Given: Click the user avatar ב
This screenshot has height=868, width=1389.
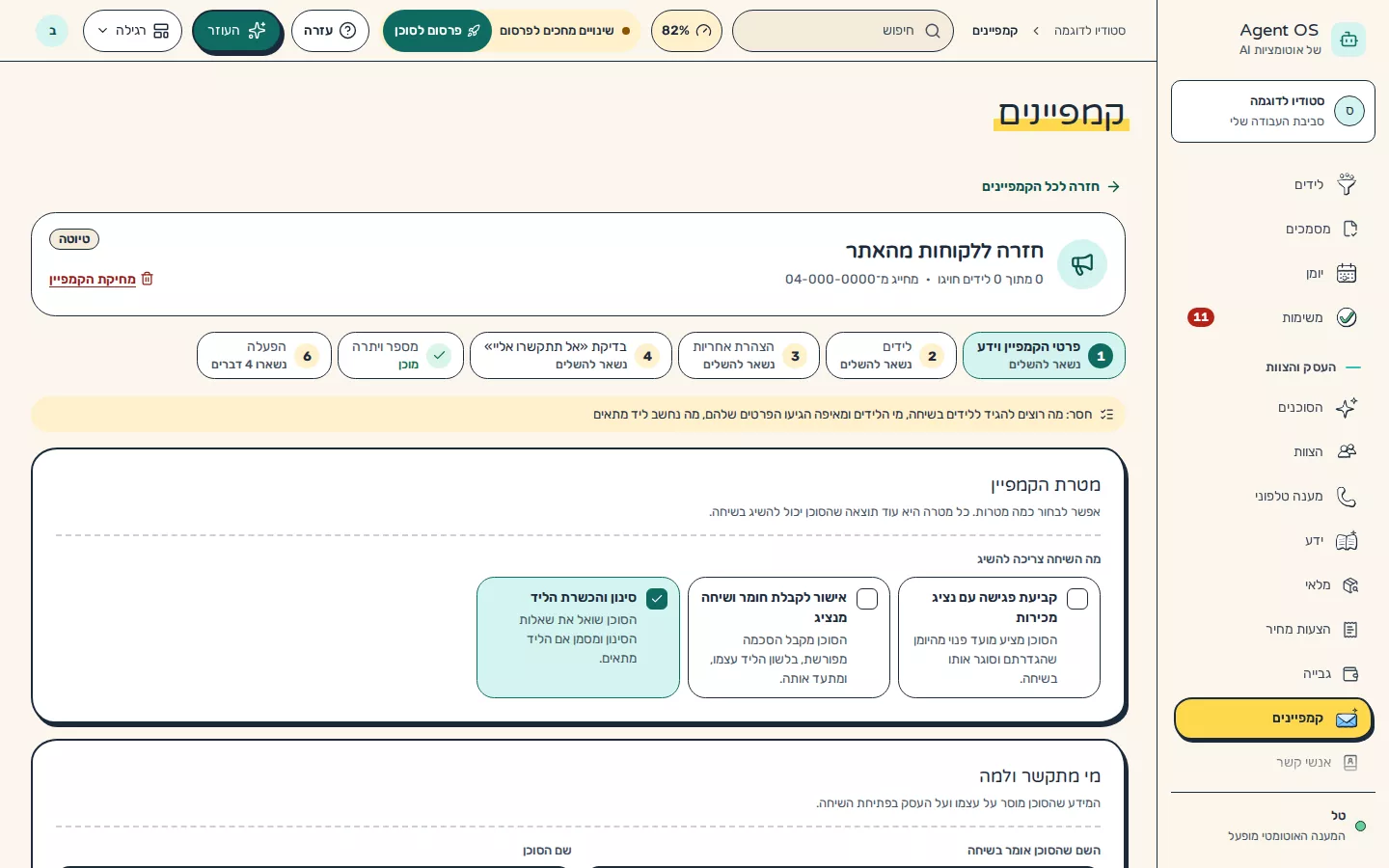Looking at the screenshot, I should click(52, 31).
